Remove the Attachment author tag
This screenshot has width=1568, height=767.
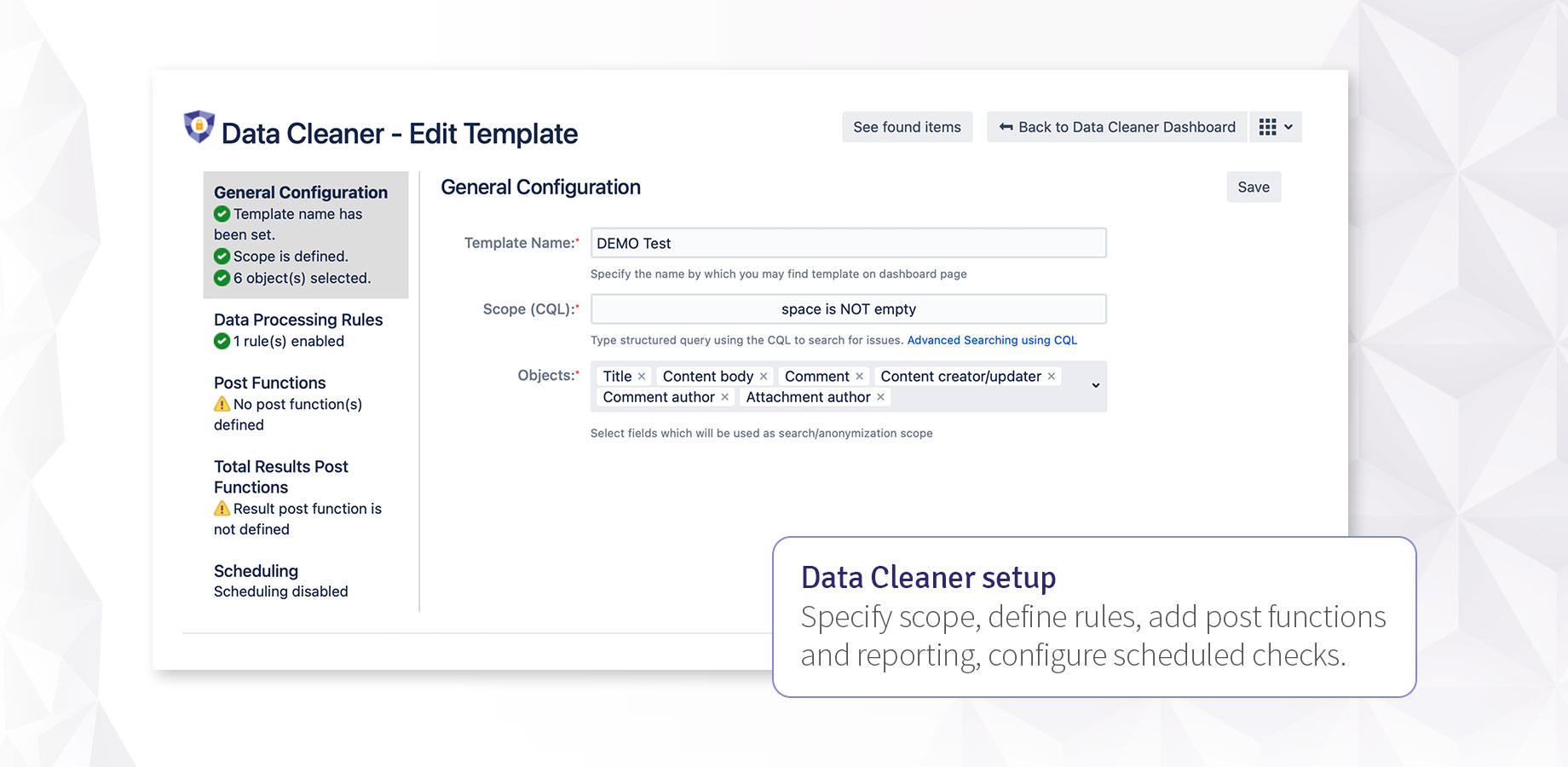[x=881, y=397]
